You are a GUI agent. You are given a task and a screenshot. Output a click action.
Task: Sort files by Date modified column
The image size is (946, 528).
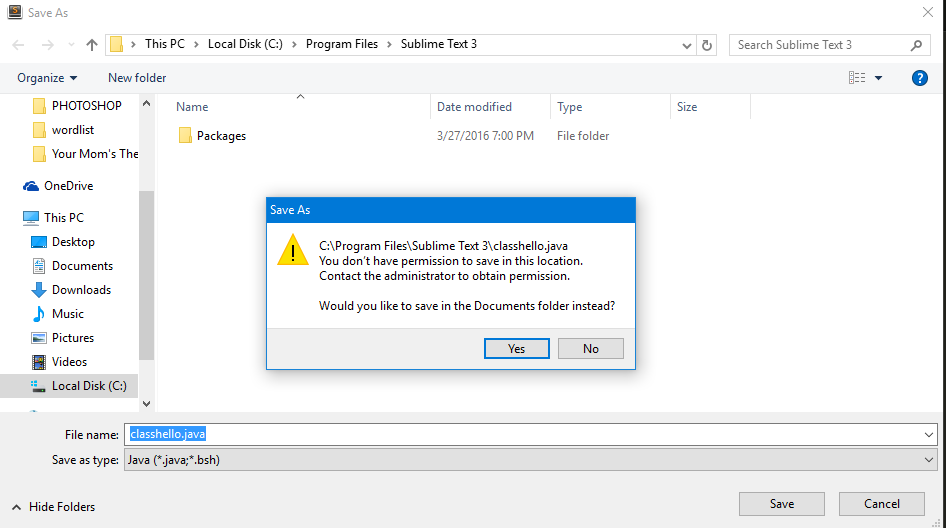474,107
